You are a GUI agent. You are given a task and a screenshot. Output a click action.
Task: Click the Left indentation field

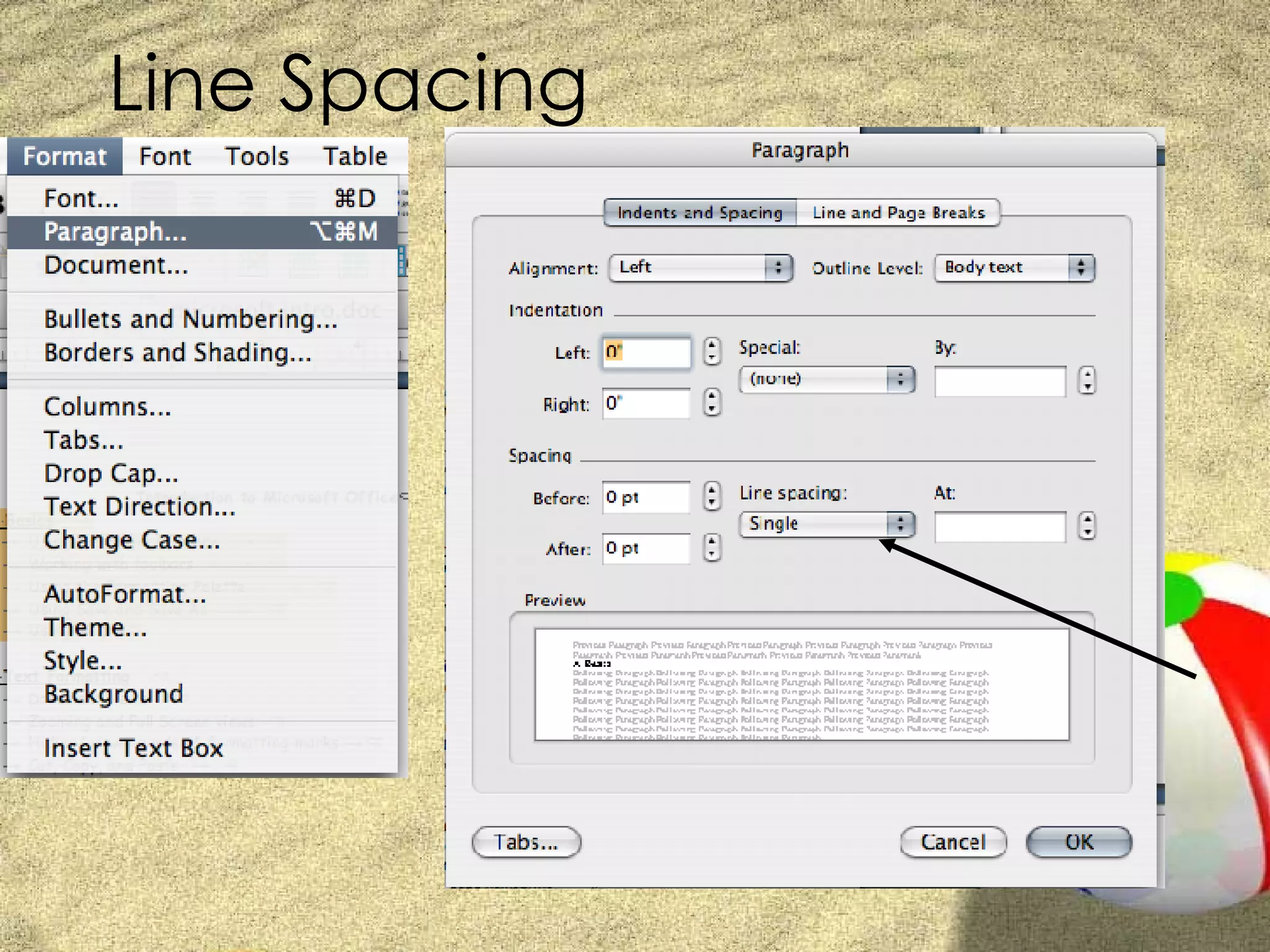tap(646, 352)
